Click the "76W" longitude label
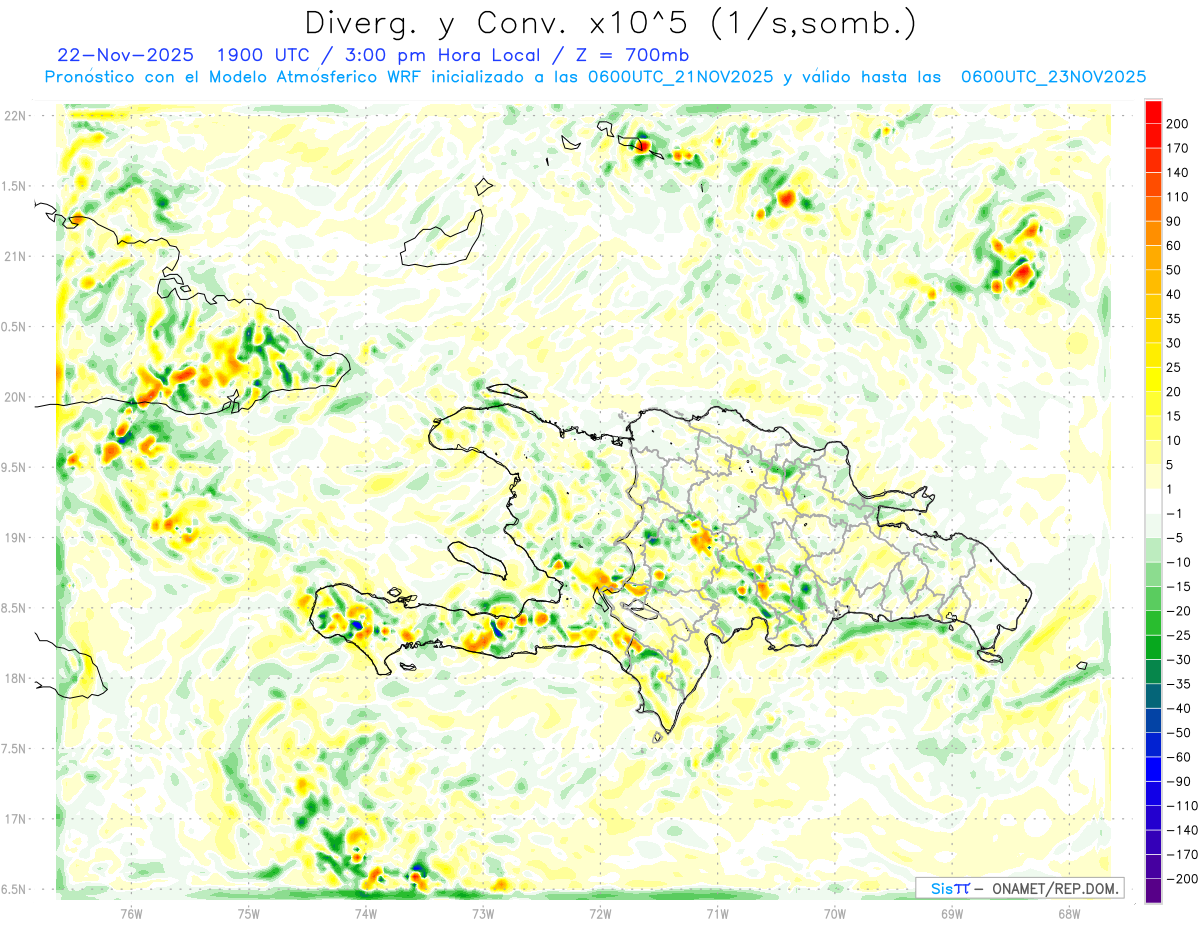 (131, 913)
